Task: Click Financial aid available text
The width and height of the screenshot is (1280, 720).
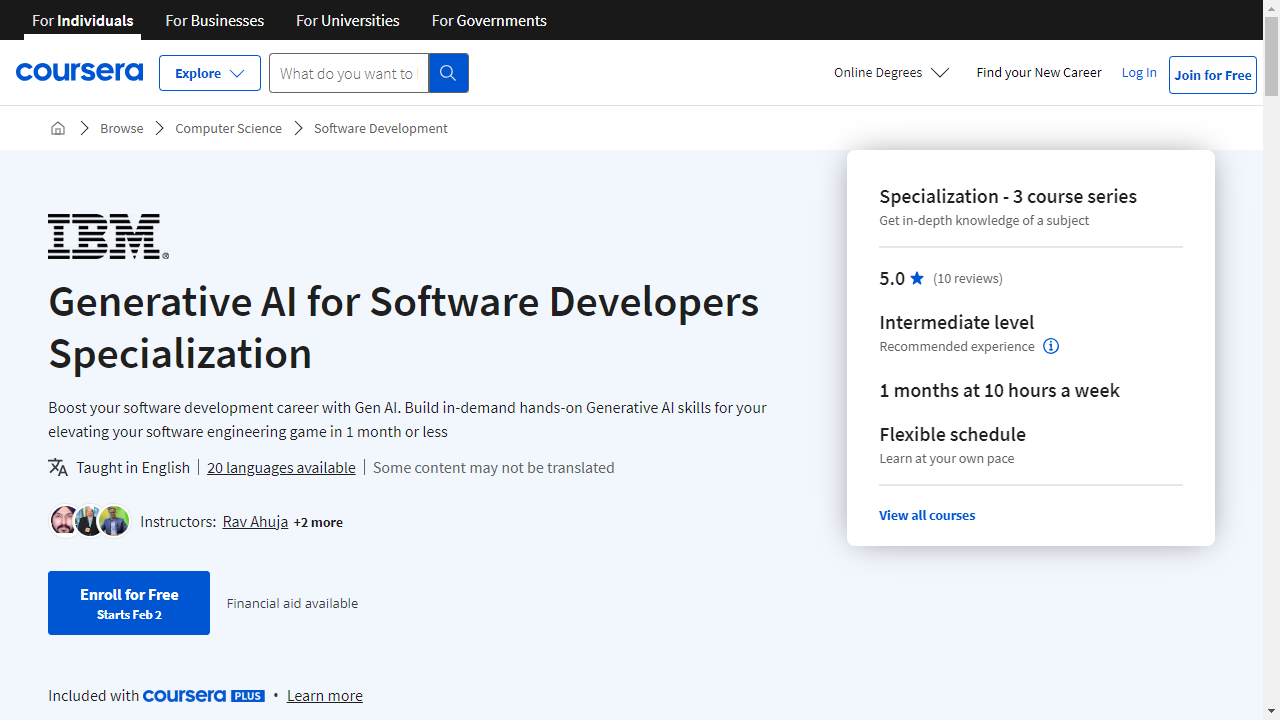Action: pyautogui.click(x=292, y=603)
